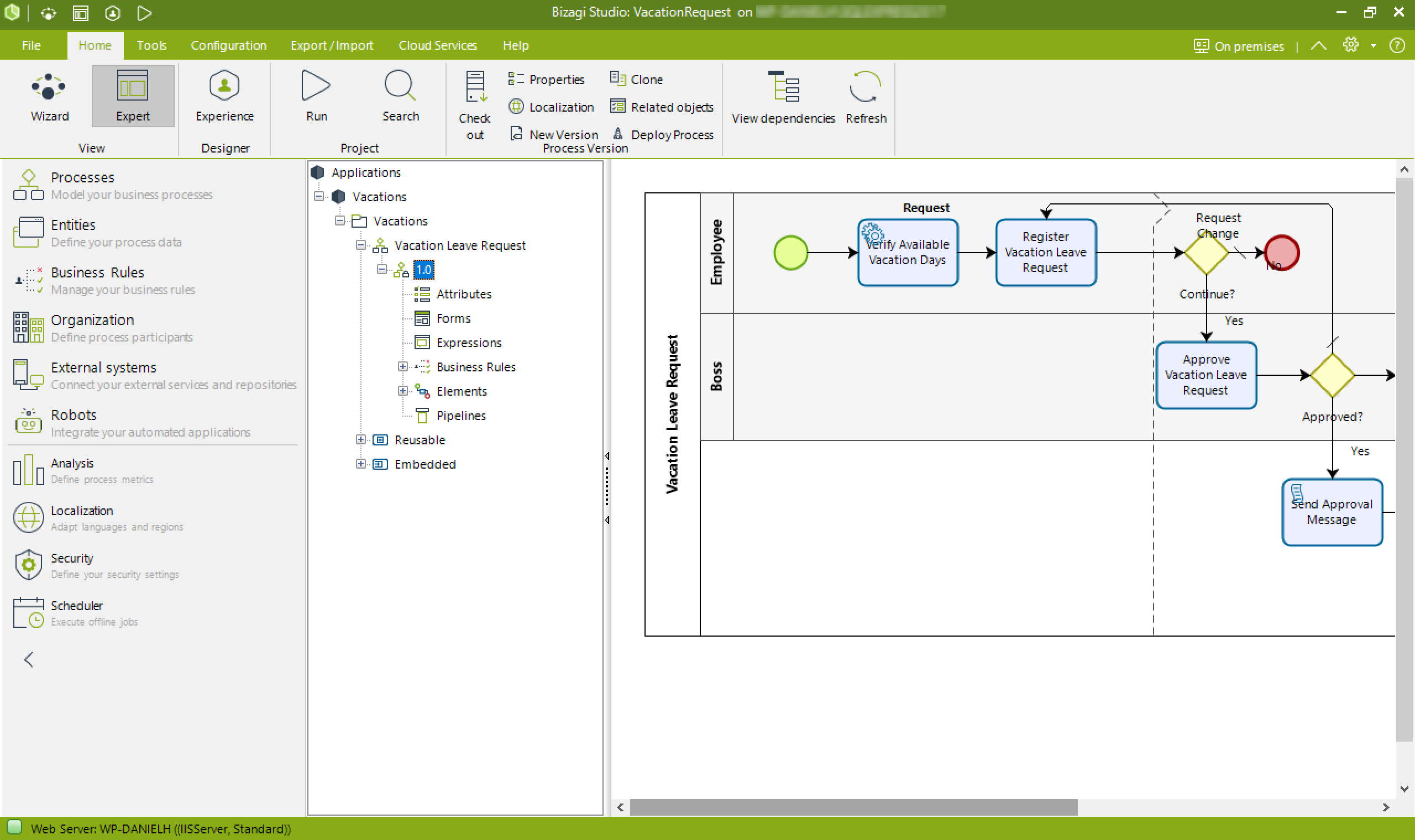1415x840 pixels.
Task: Open process Properties
Action: click(546, 79)
